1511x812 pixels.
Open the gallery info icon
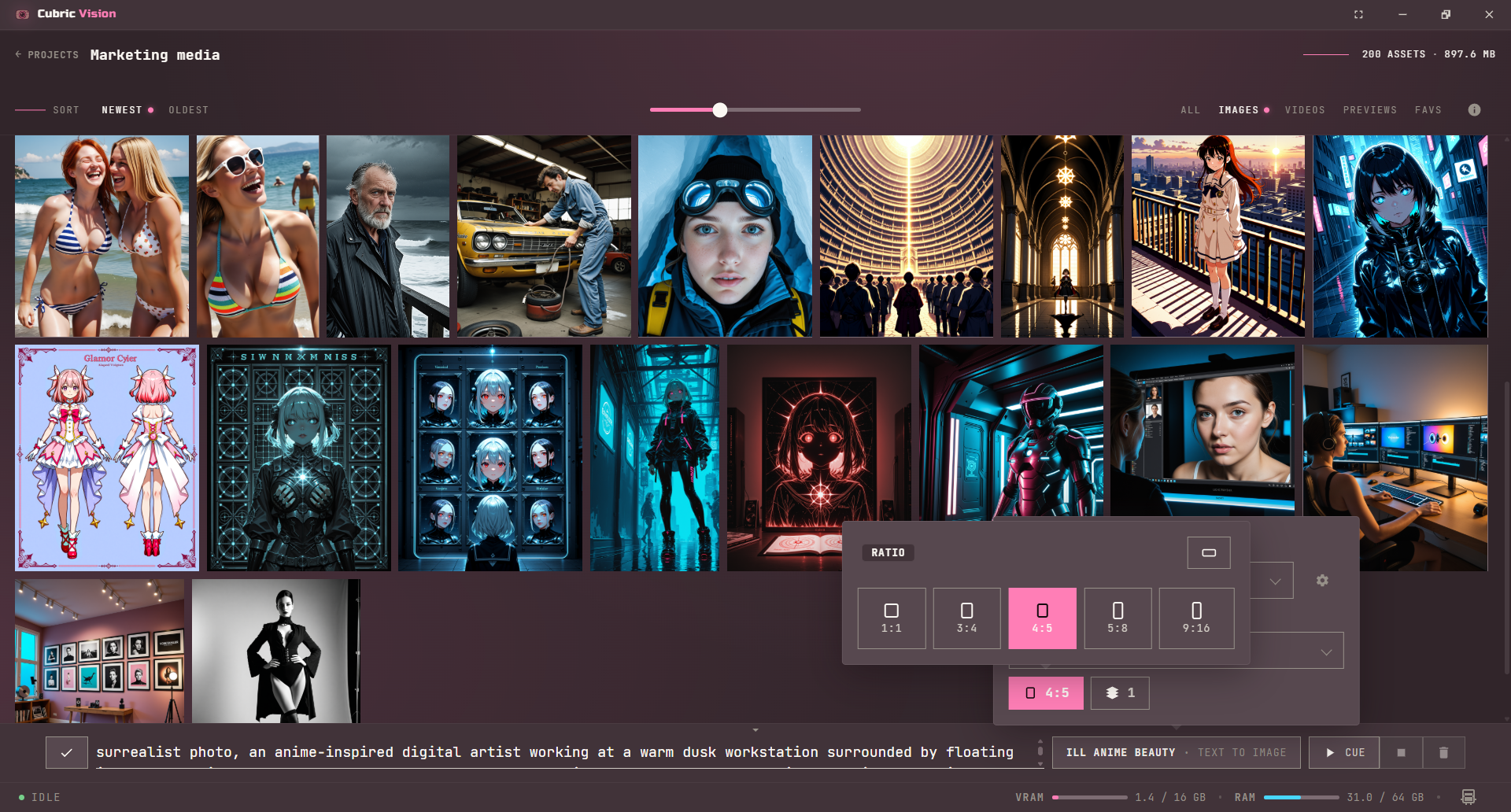pos(1474,110)
